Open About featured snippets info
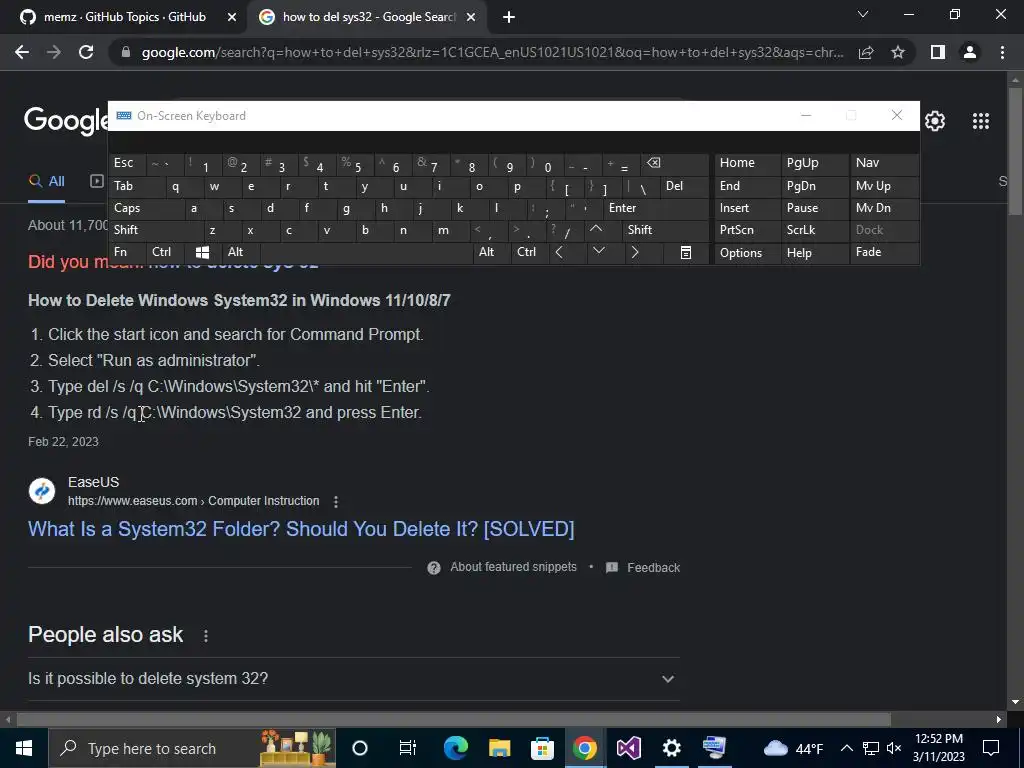The width and height of the screenshot is (1024, 768). click(x=502, y=567)
